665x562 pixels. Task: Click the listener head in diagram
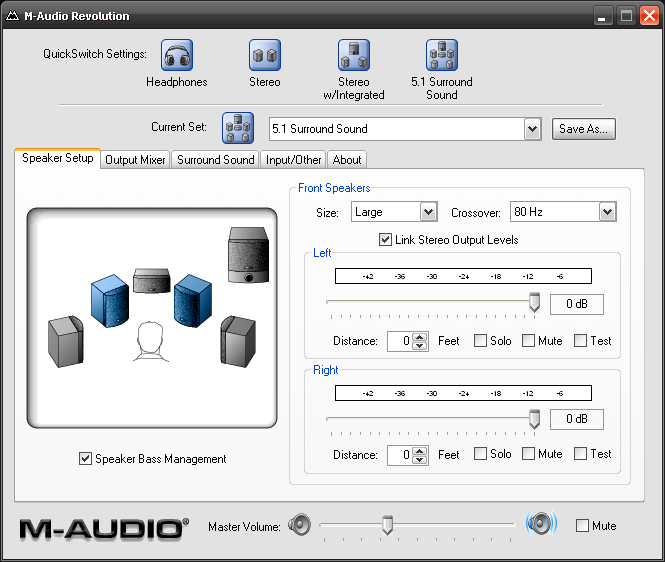(151, 342)
